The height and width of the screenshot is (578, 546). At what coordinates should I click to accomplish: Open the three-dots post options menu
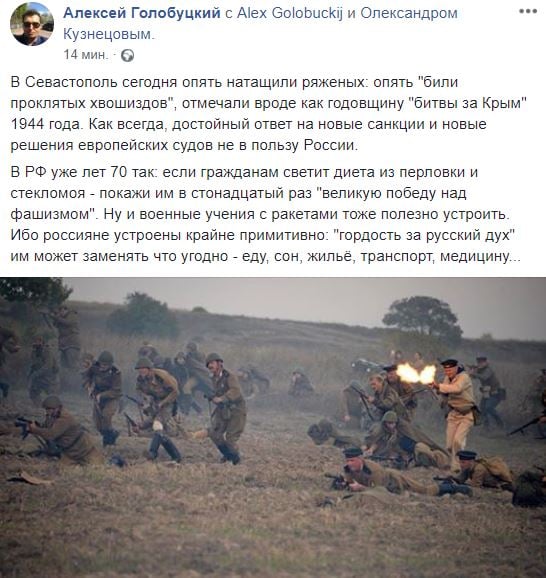click(528, 11)
